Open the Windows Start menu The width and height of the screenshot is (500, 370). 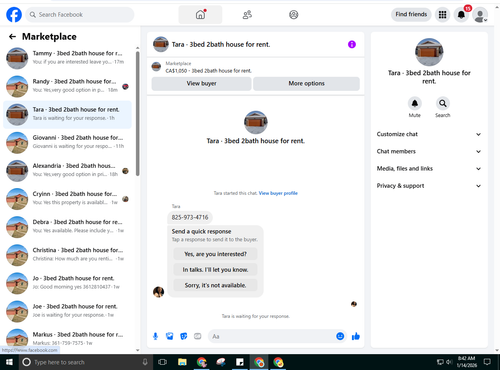point(9,362)
